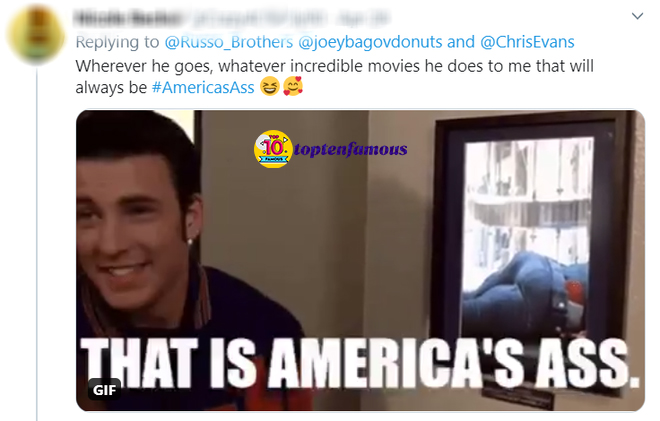Open the @ChrisEvans profile mention
The height and width of the screenshot is (421, 660).
click(527, 42)
